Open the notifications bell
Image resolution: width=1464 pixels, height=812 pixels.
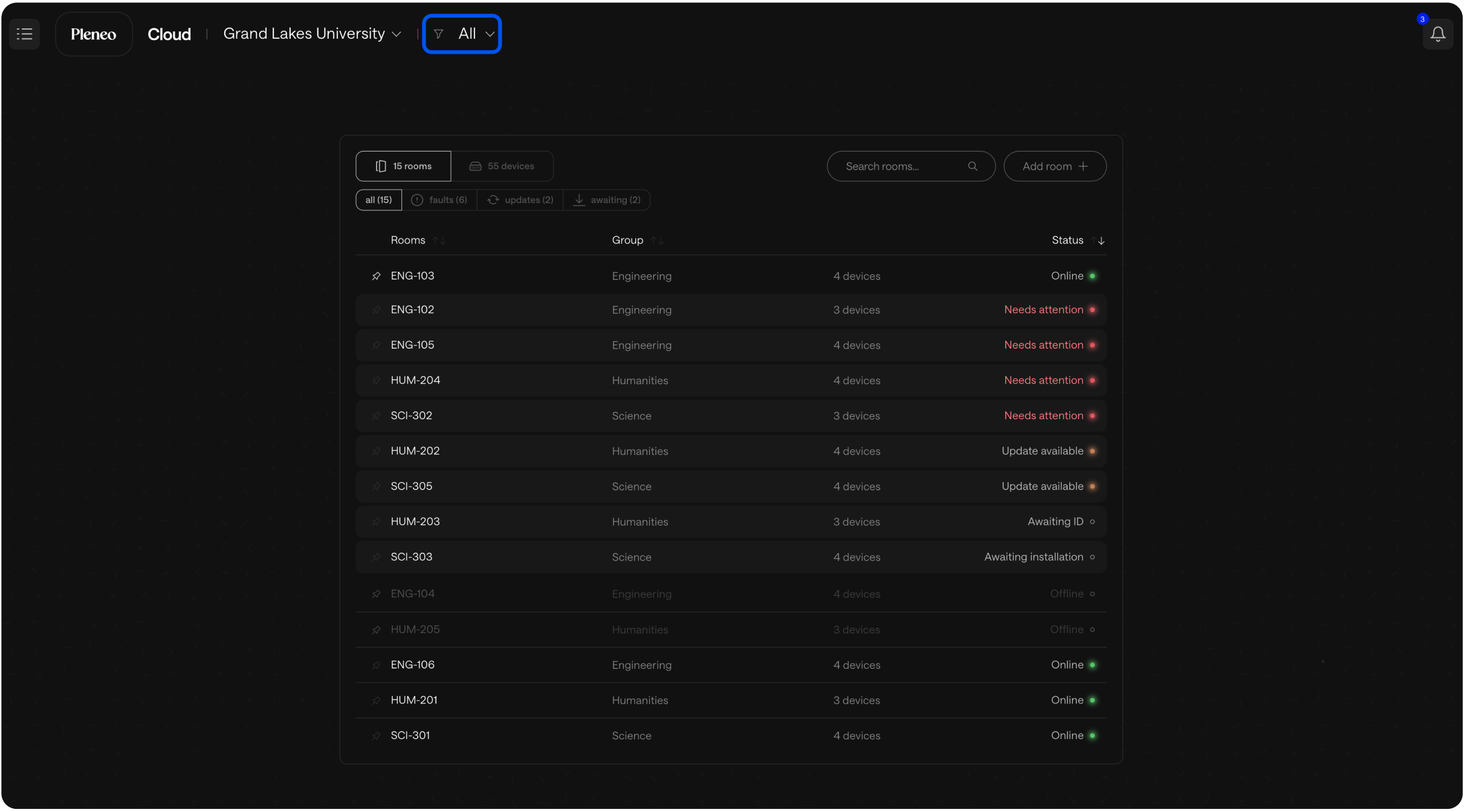point(1437,34)
